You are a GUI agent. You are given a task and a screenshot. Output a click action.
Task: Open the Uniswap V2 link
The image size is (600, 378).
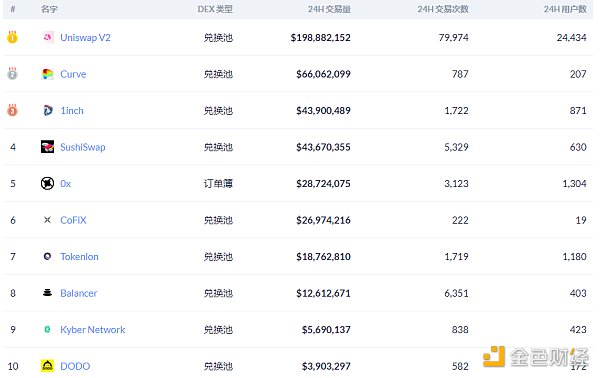pyautogui.click(x=85, y=37)
